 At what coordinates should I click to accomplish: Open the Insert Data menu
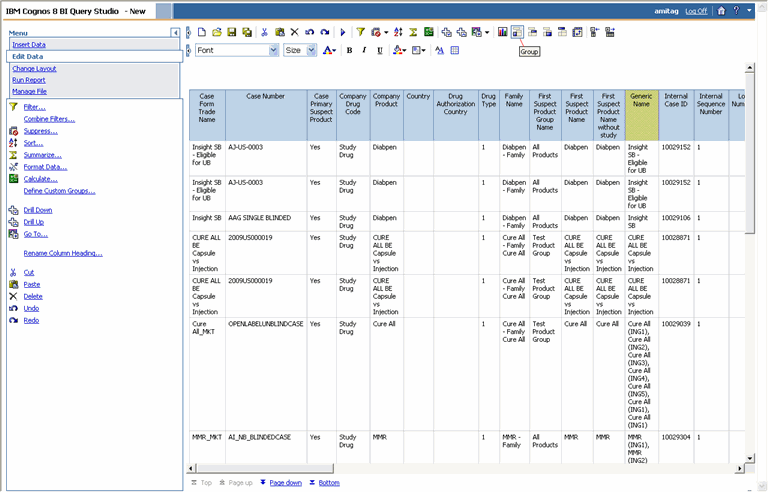click(x=28, y=45)
